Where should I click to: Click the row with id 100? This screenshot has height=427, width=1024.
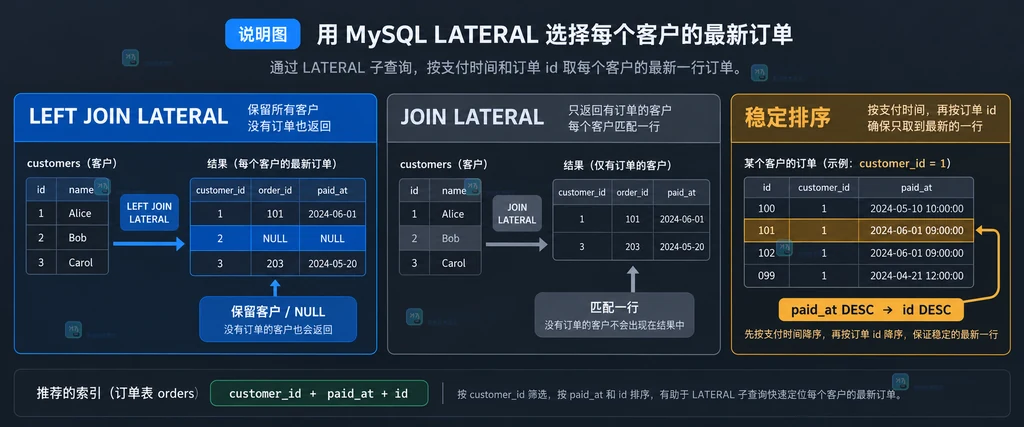[859, 208]
